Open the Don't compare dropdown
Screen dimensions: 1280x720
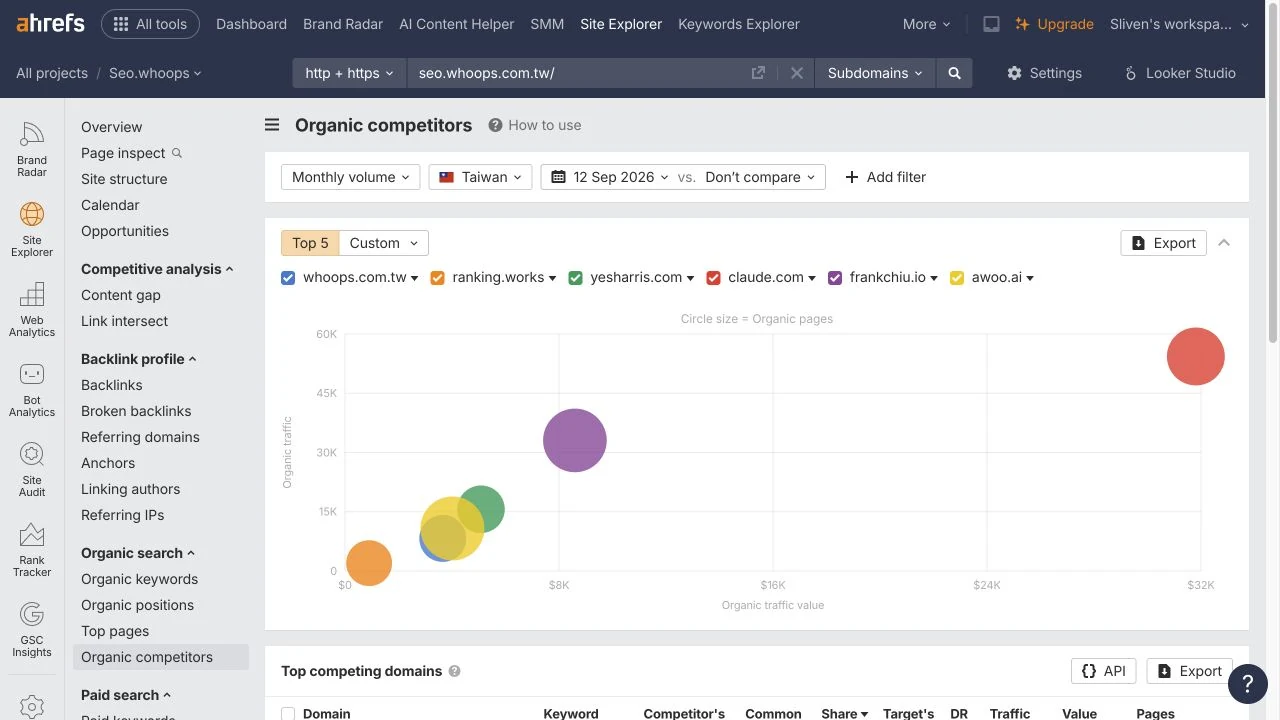point(760,177)
